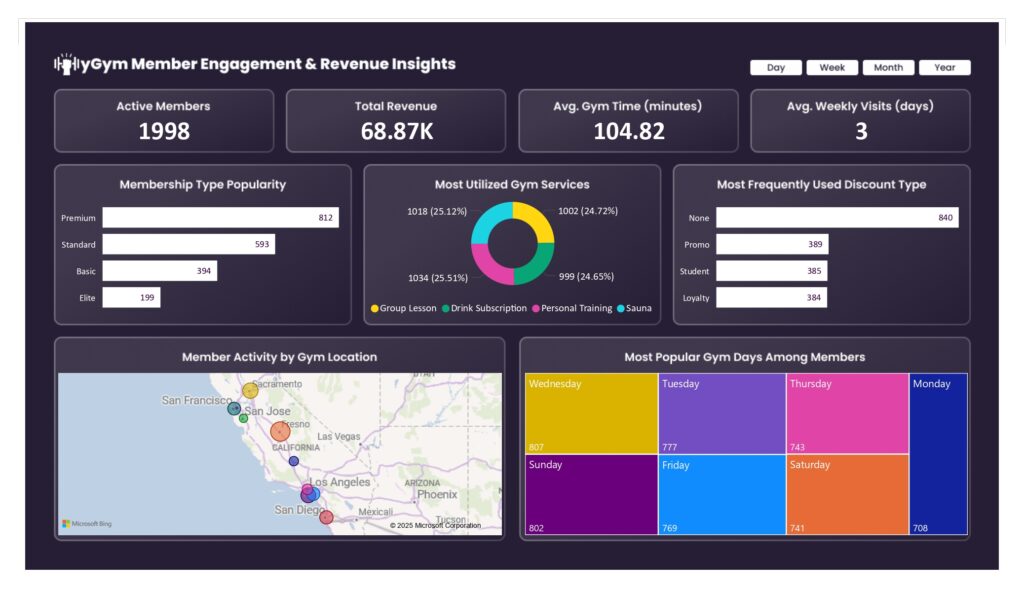Click the dumbbell gym logo icon
Viewport: 1024px width, 592px height.
66,62
